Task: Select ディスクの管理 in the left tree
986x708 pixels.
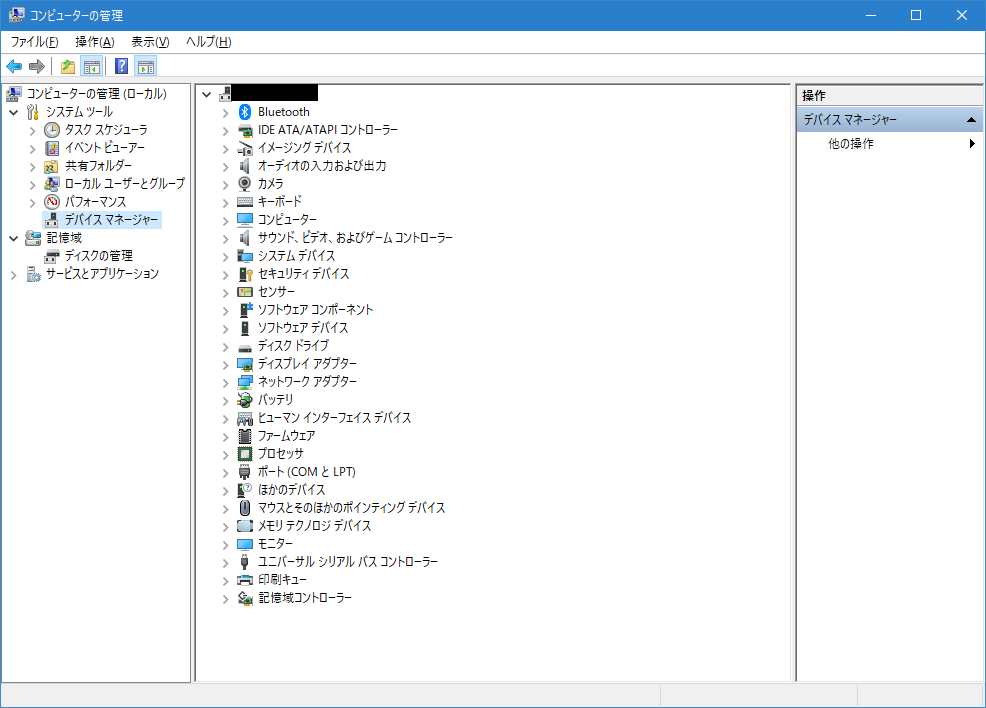Action: 98,256
